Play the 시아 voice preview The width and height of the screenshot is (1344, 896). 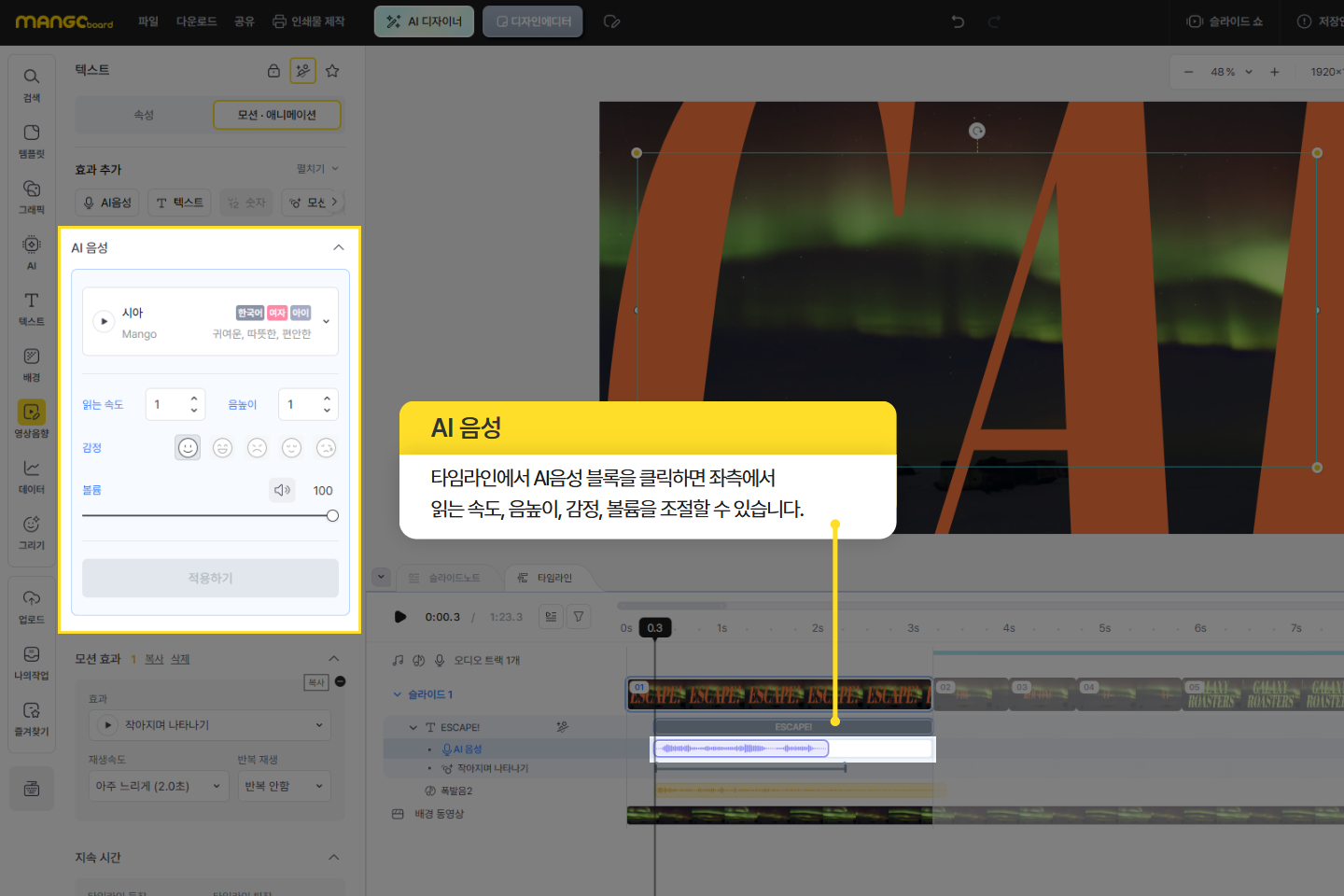pos(104,322)
